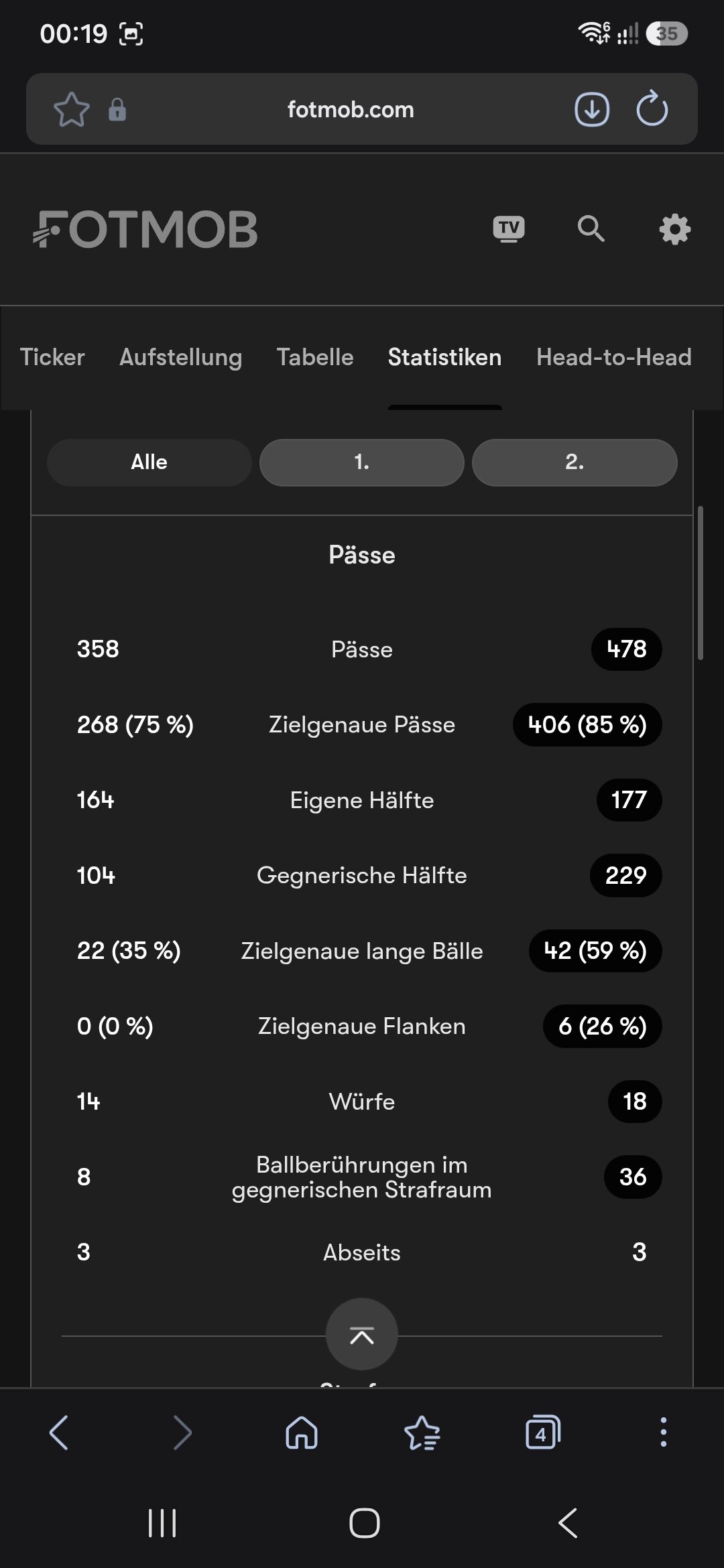Open FotMob settings gear

coord(674,229)
